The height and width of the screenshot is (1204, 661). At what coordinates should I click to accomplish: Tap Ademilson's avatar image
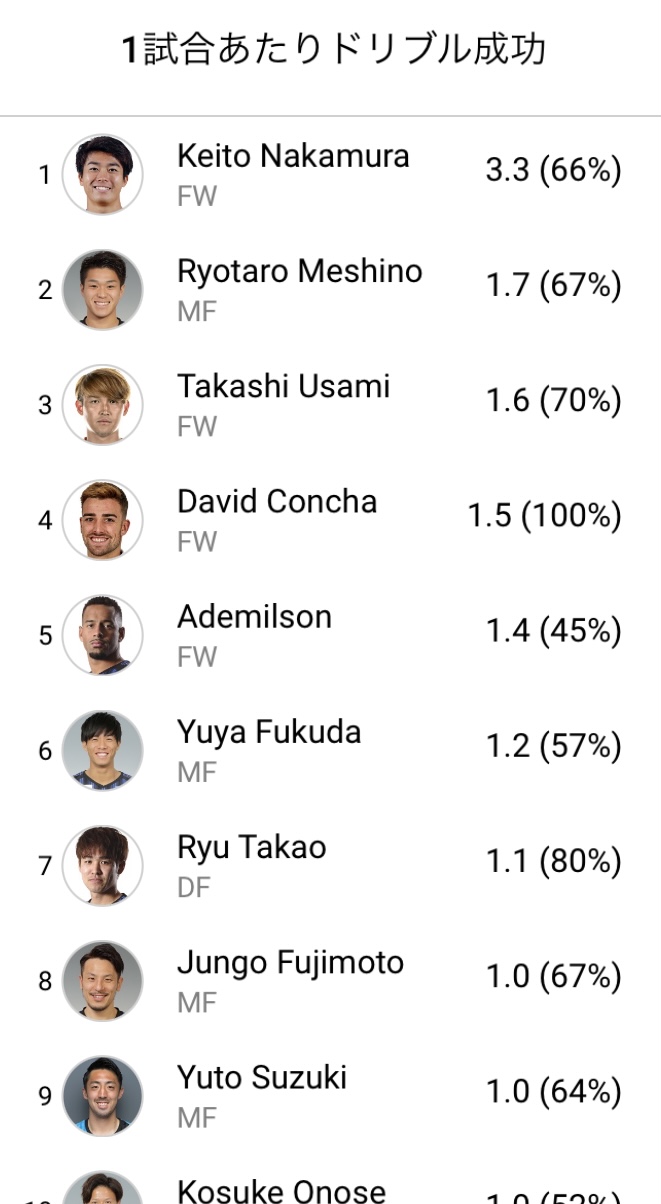coord(102,635)
